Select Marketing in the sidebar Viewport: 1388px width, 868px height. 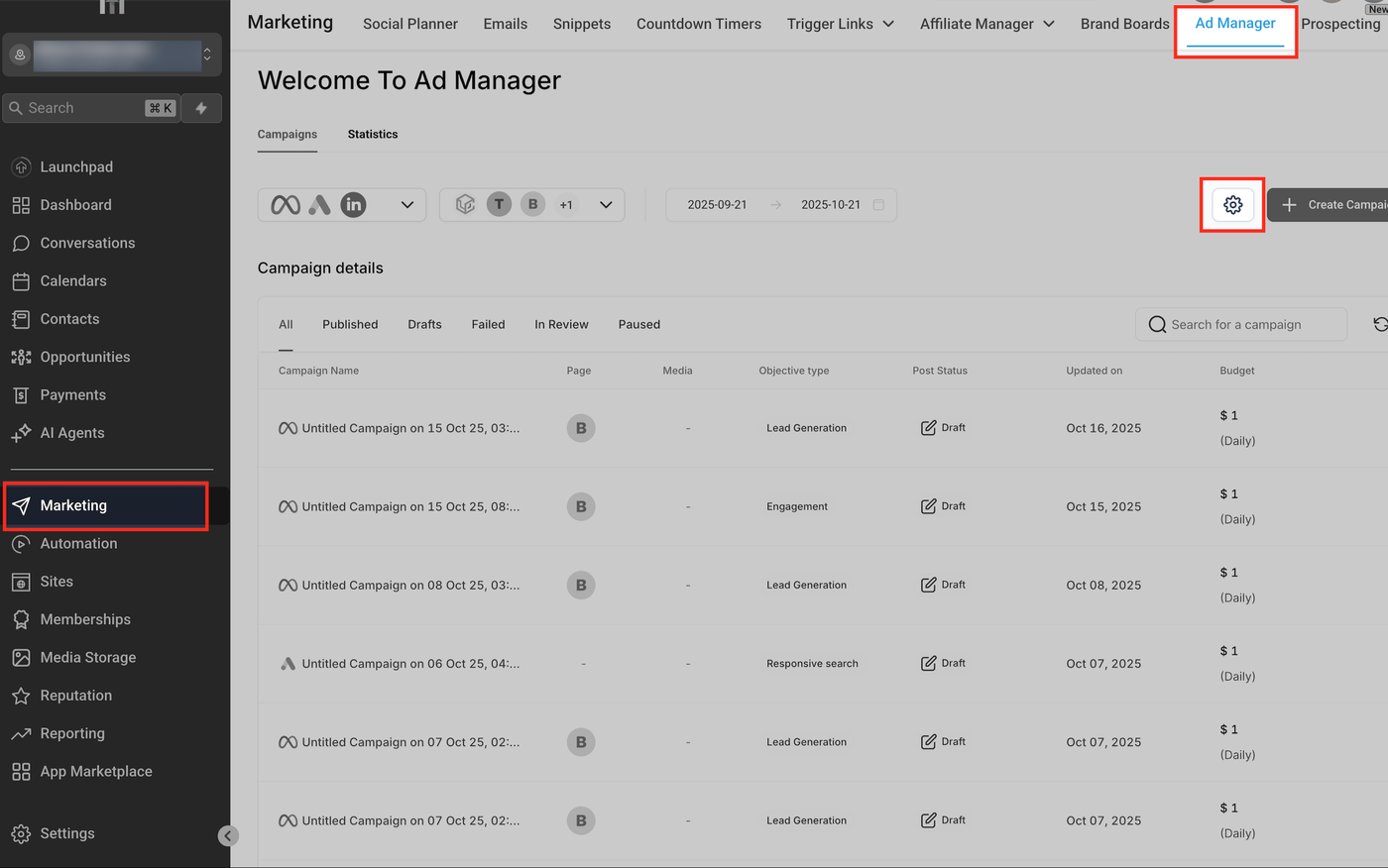(x=106, y=505)
